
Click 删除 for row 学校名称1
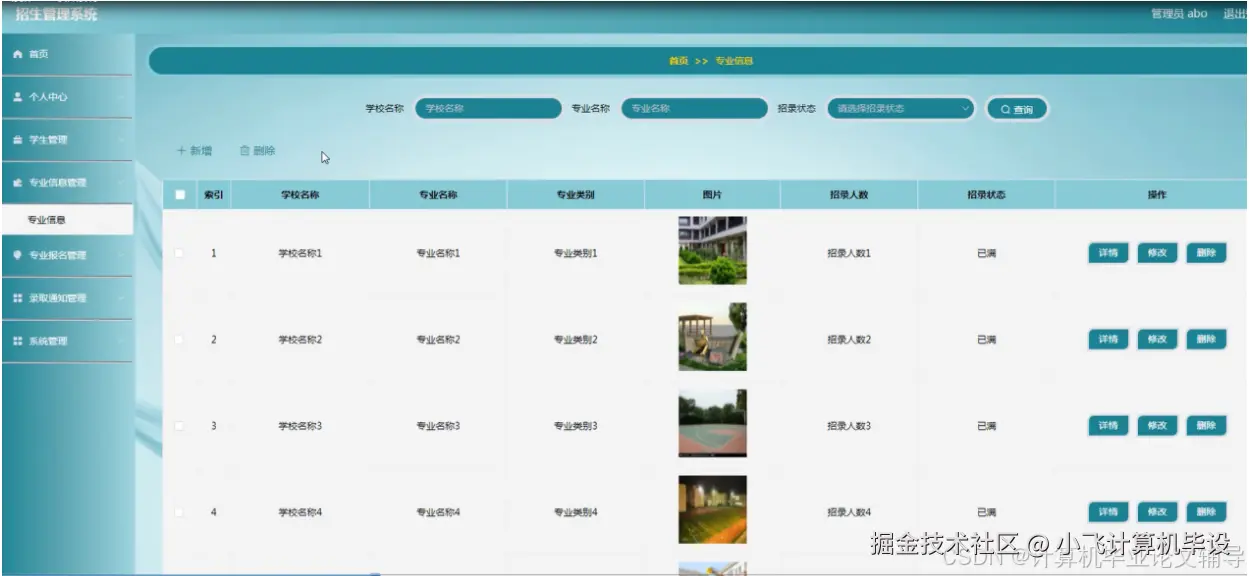pos(1206,253)
